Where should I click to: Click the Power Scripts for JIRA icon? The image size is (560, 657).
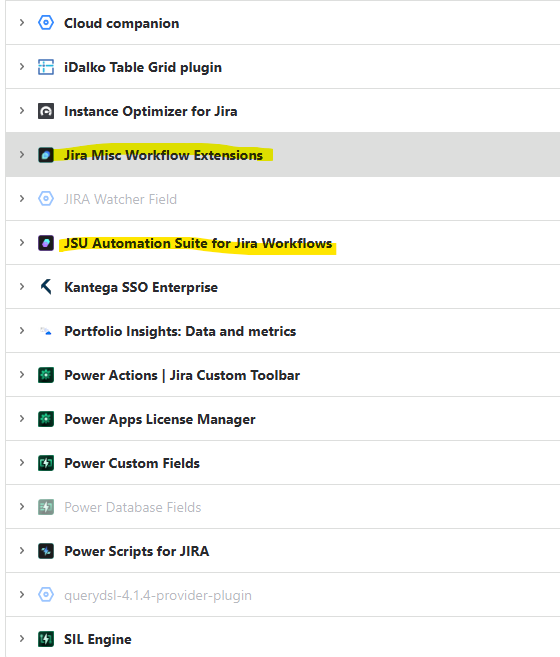click(46, 551)
